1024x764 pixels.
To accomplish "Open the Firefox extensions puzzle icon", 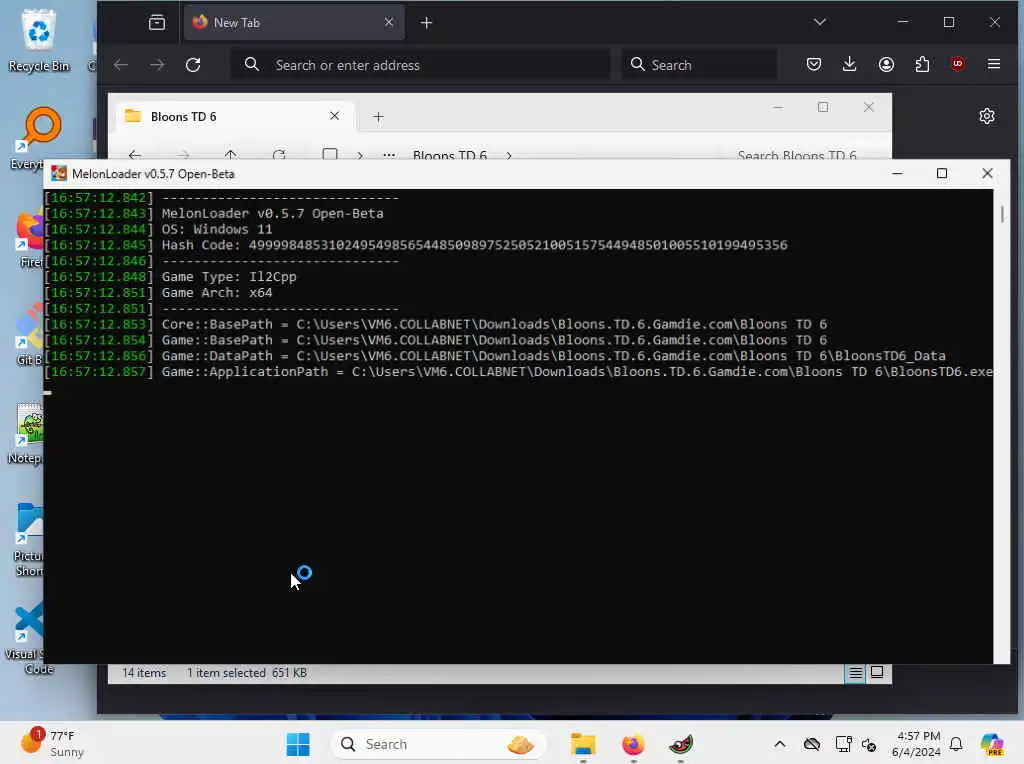I will [922, 64].
